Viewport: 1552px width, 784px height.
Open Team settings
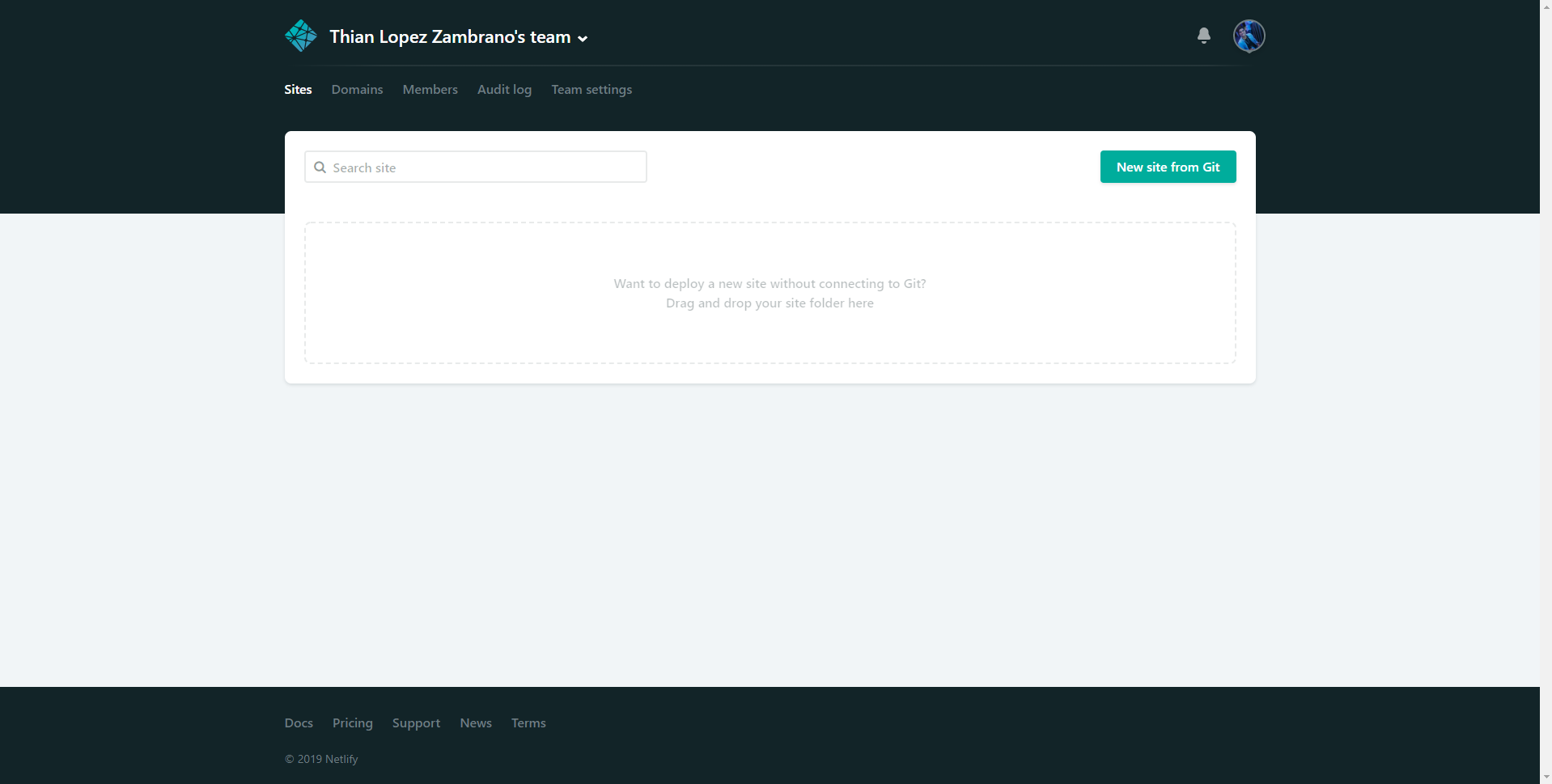pos(592,89)
